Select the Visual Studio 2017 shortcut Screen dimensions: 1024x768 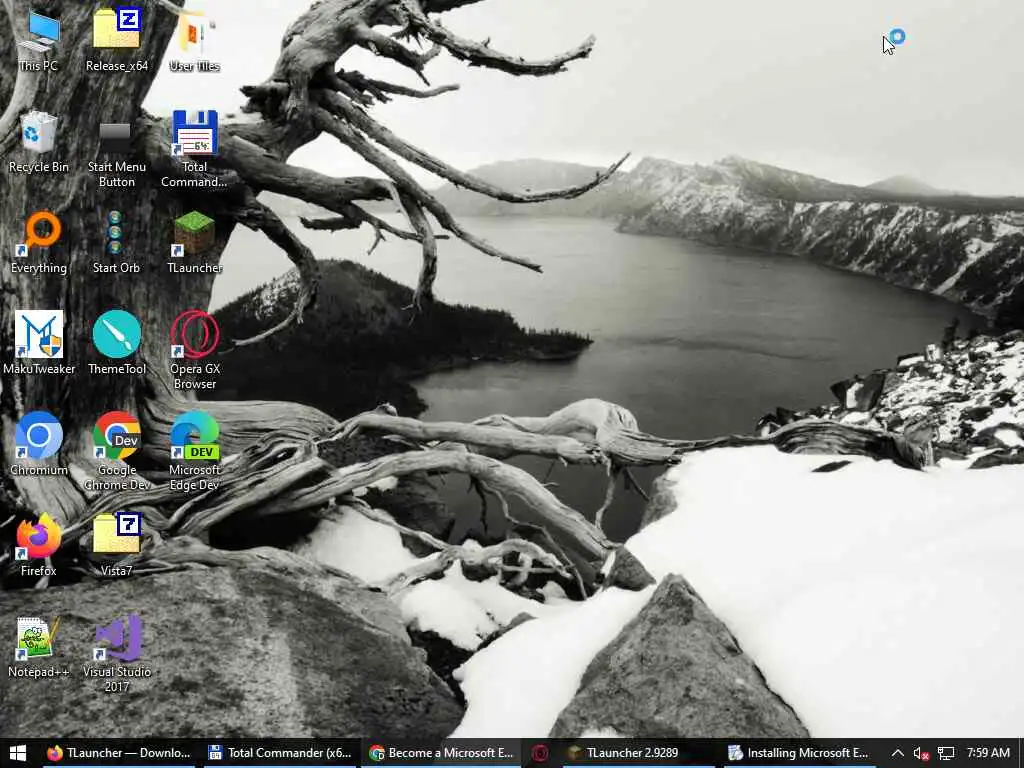pos(117,654)
